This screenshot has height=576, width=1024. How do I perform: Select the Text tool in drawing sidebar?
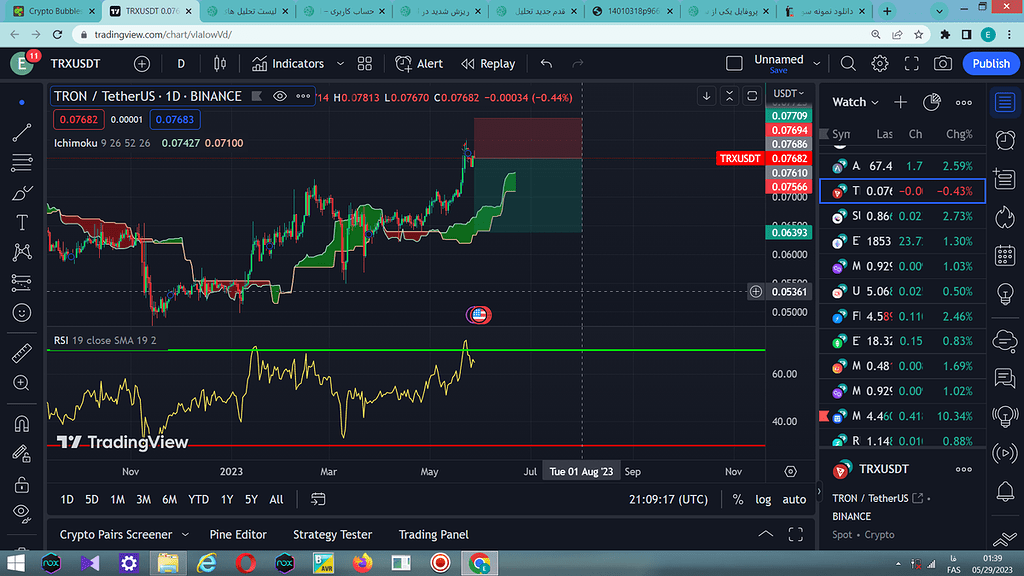22,222
